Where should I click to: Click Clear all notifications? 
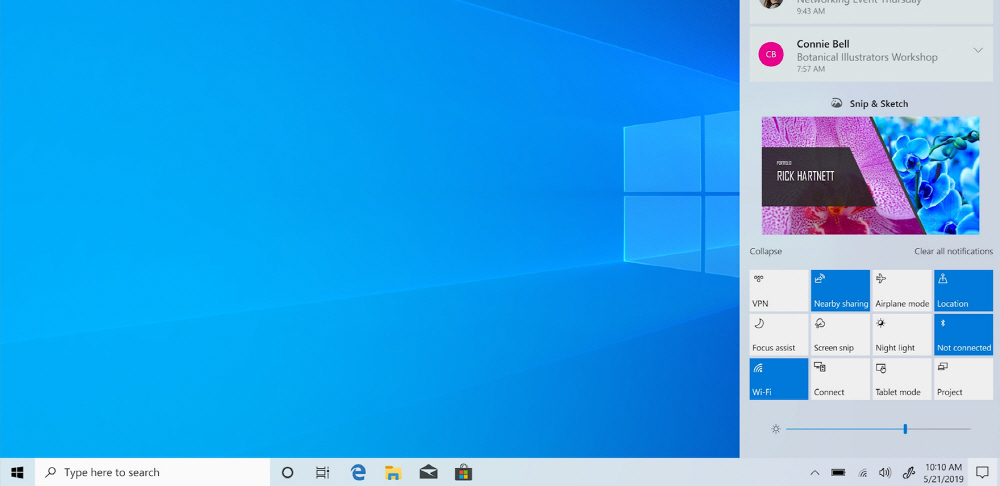[953, 251]
